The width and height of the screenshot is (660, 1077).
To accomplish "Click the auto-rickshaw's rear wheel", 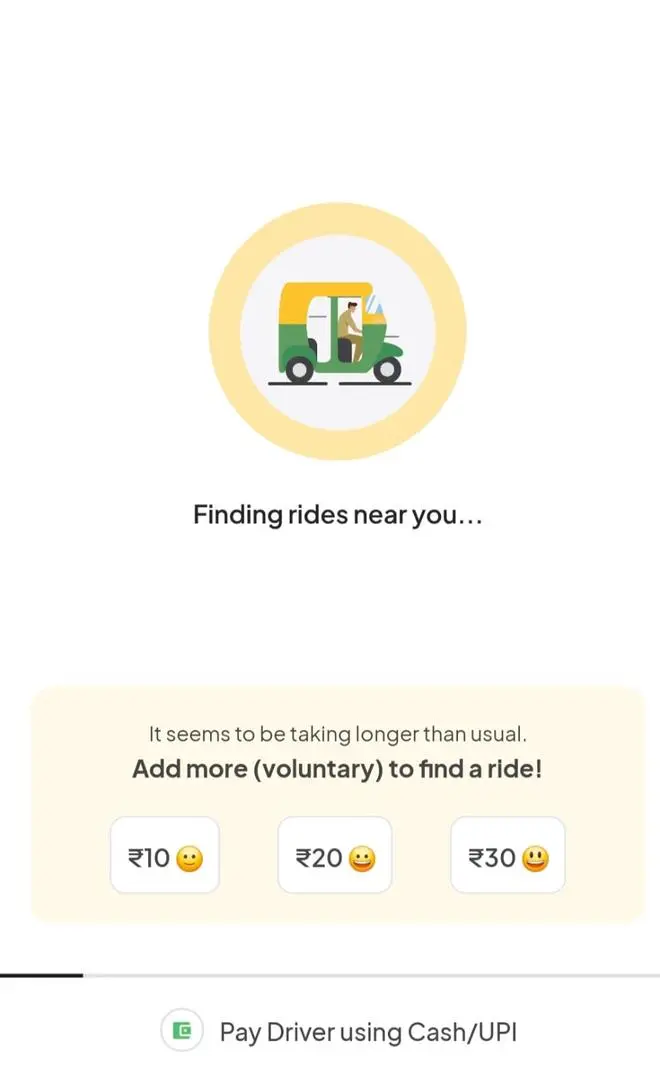I will (x=299, y=370).
